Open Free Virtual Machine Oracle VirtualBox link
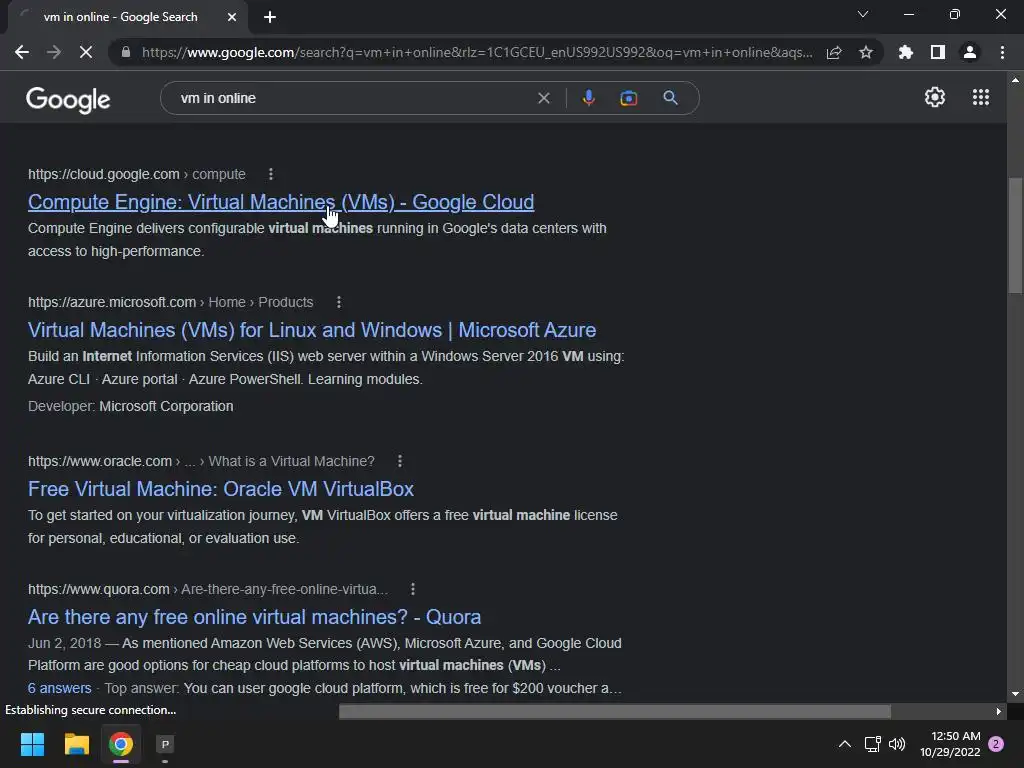The image size is (1024, 768). 221,488
